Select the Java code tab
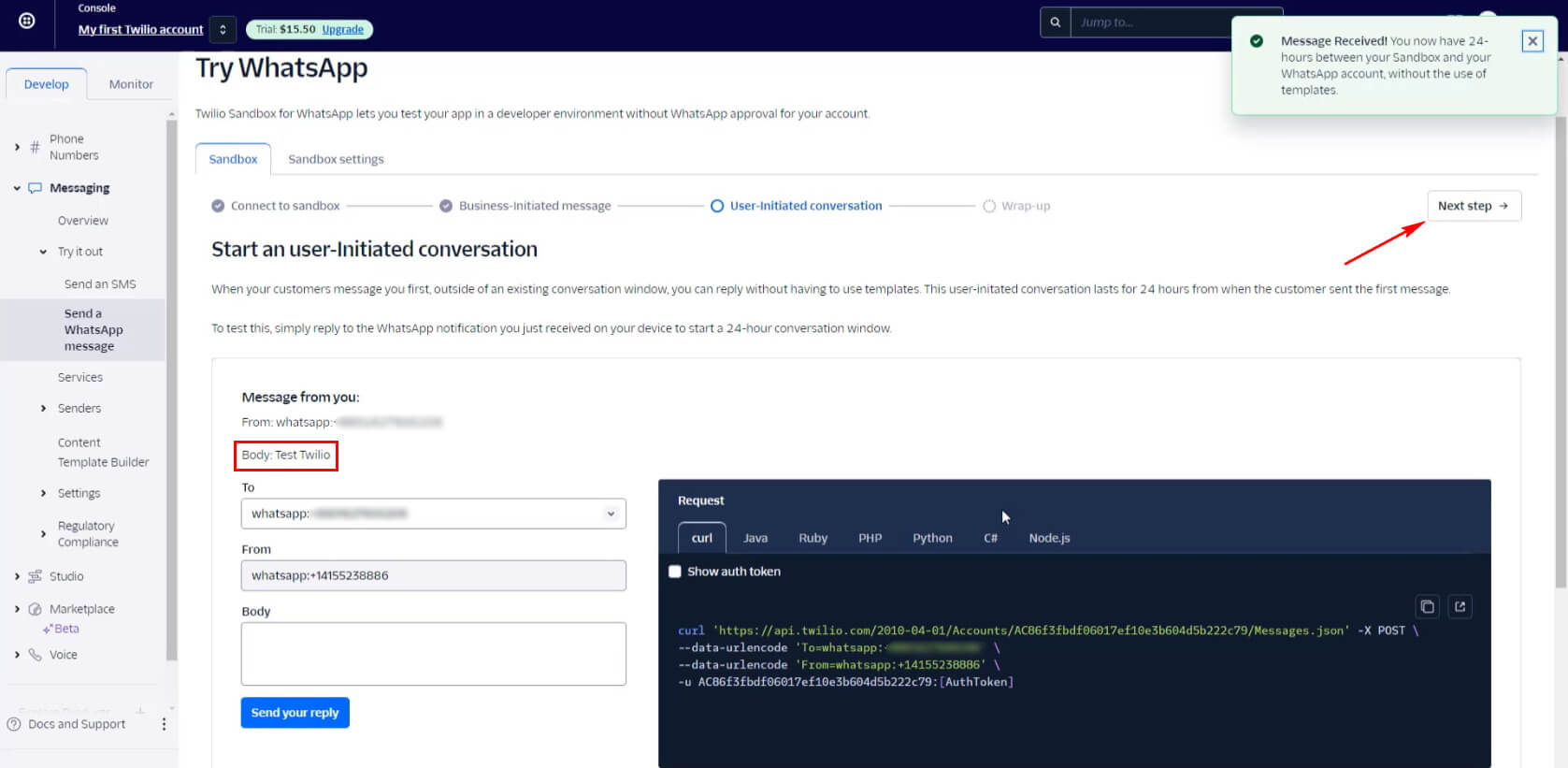Image resolution: width=1568 pixels, height=768 pixels. coord(755,538)
